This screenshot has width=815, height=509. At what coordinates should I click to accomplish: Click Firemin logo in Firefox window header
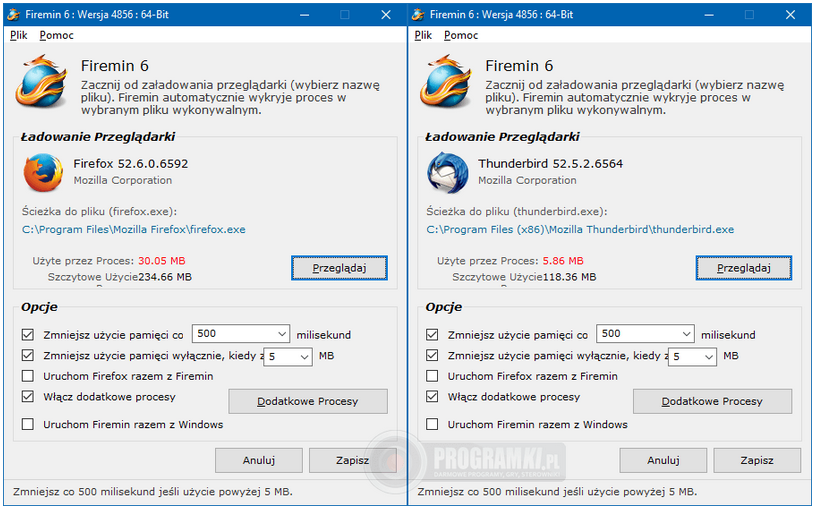[x=42, y=82]
